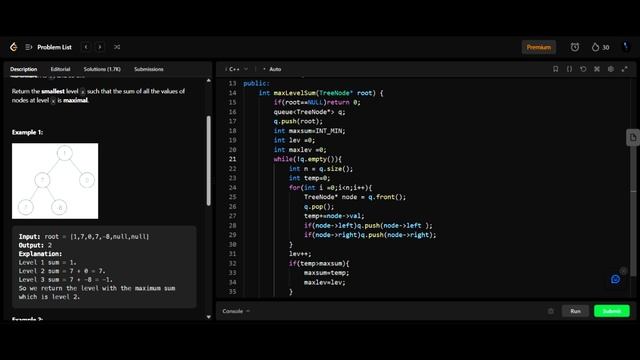Click the Example 1 tree diagram image
Screen dimensions: 640x360
(x=55, y=181)
